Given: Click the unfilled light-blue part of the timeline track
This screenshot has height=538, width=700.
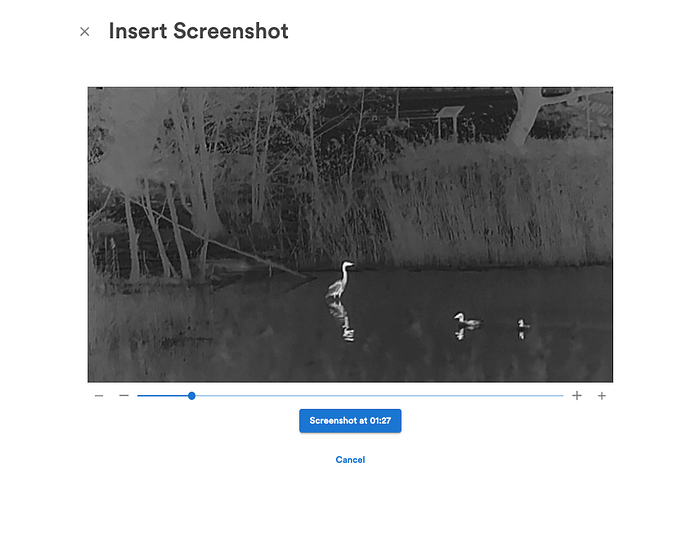Looking at the screenshot, I should pos(379,396).
